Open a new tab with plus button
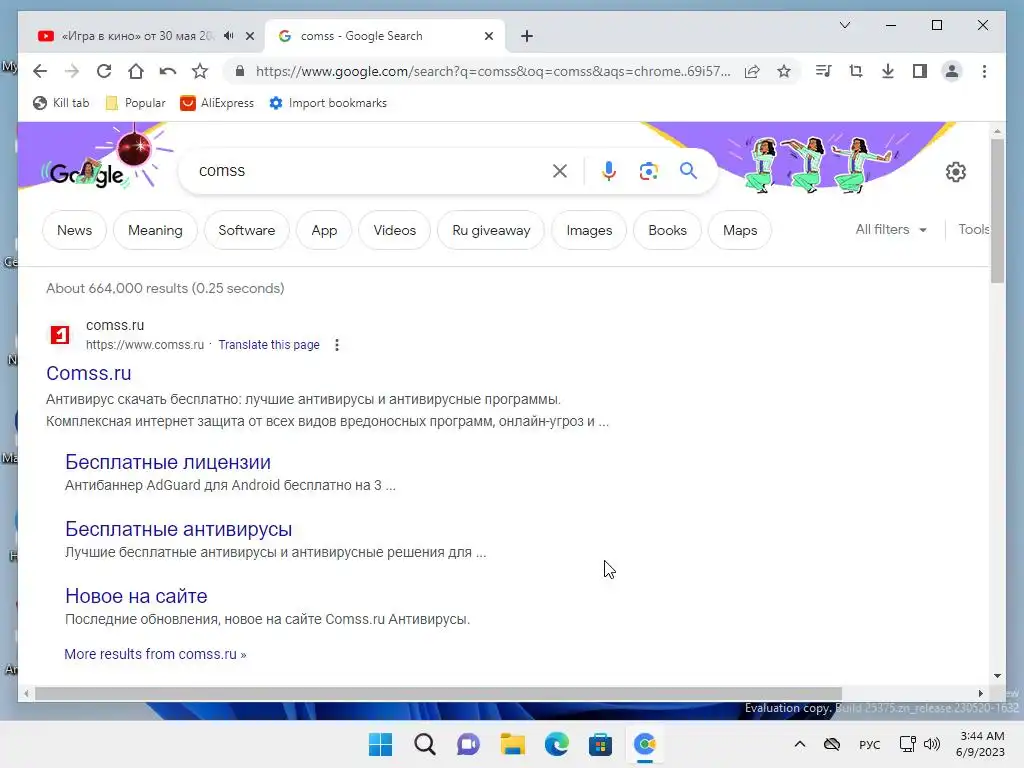This screenshot has width=1024, height=768. pyautogui.click(x=527, y=36)
